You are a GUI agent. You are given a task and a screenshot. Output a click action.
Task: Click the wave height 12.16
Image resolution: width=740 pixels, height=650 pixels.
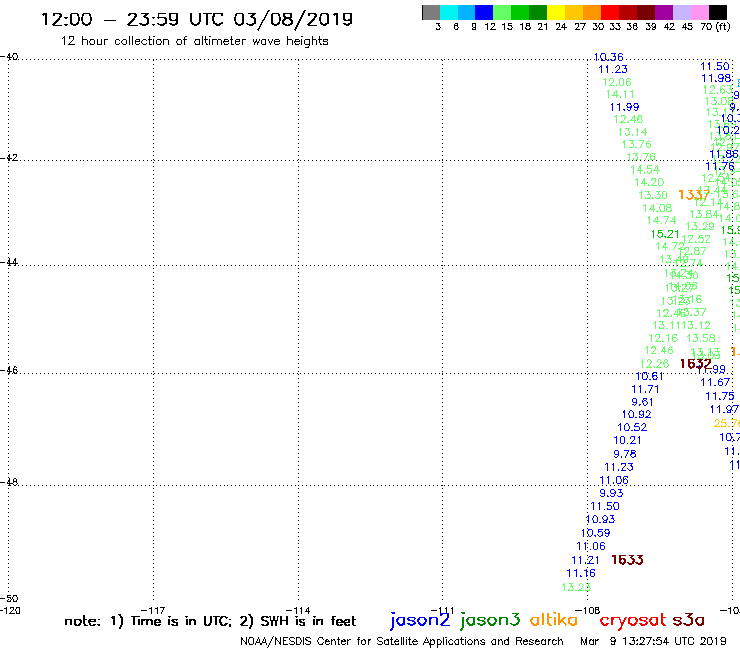tap(663, 338)
